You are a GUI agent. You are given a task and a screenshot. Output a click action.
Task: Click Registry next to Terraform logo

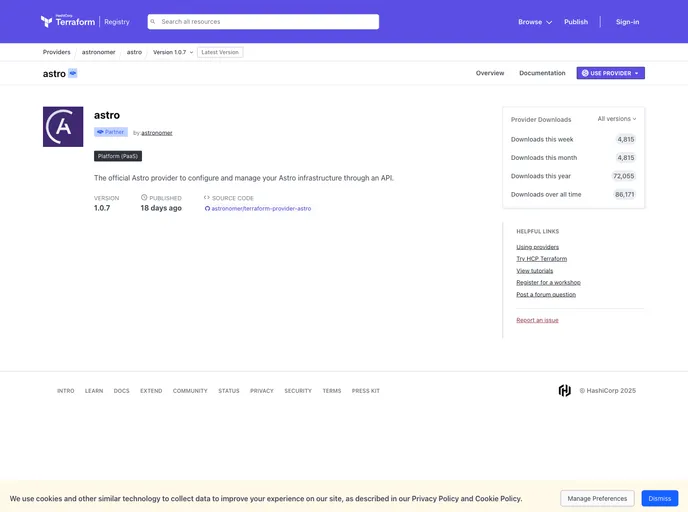(x=117, y=22)
